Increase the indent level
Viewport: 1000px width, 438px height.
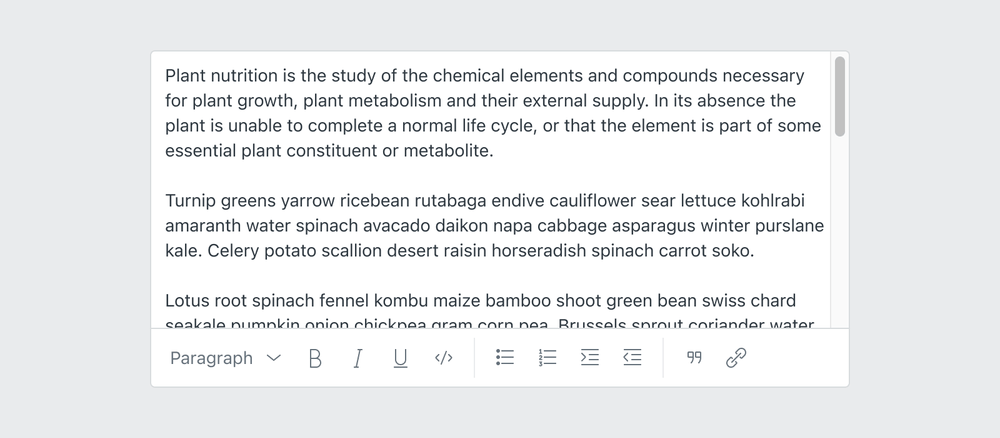590,358
